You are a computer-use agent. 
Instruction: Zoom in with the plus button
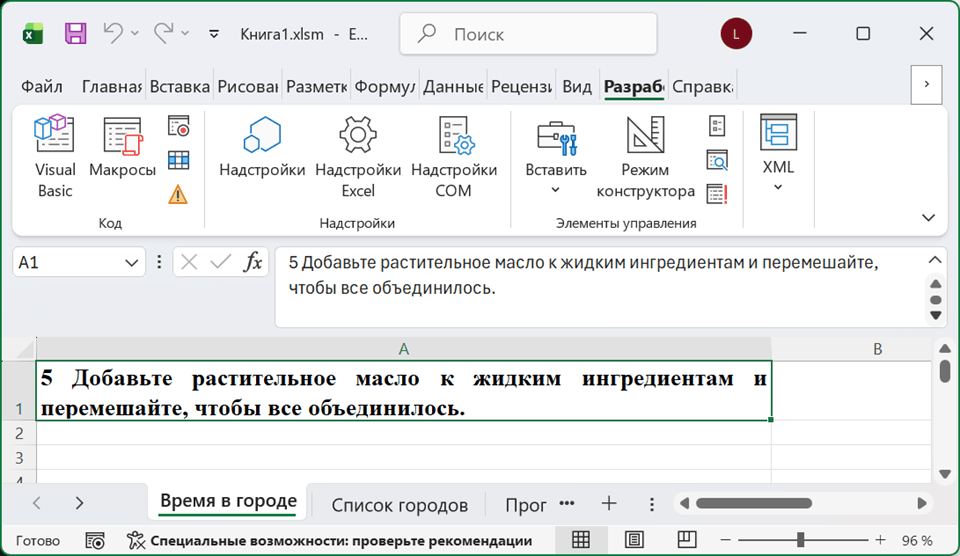[x=880, y=540]
